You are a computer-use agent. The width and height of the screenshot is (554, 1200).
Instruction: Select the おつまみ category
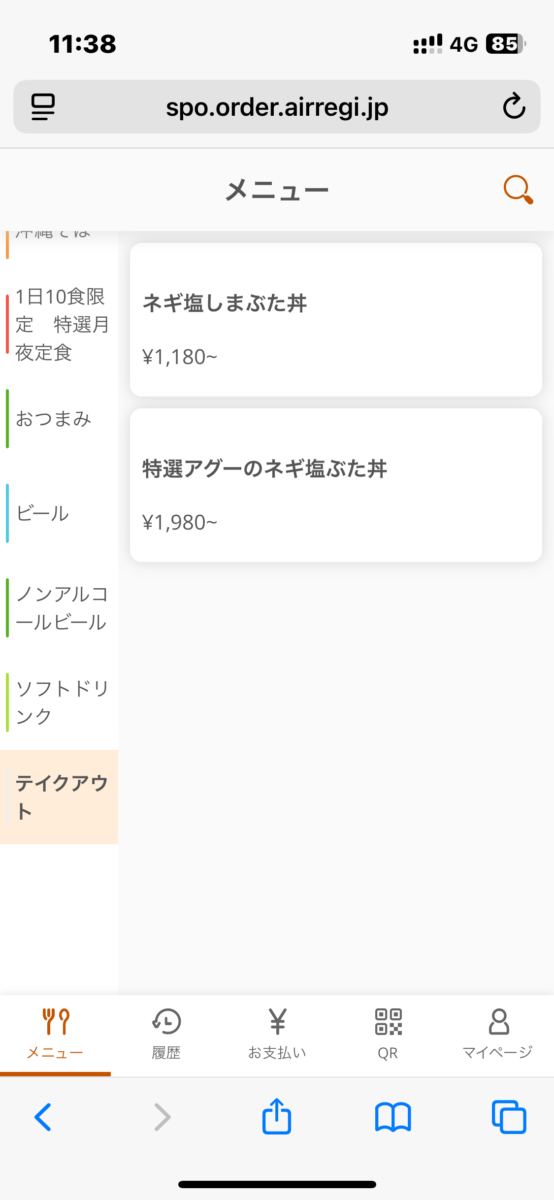tap(59, 419)
